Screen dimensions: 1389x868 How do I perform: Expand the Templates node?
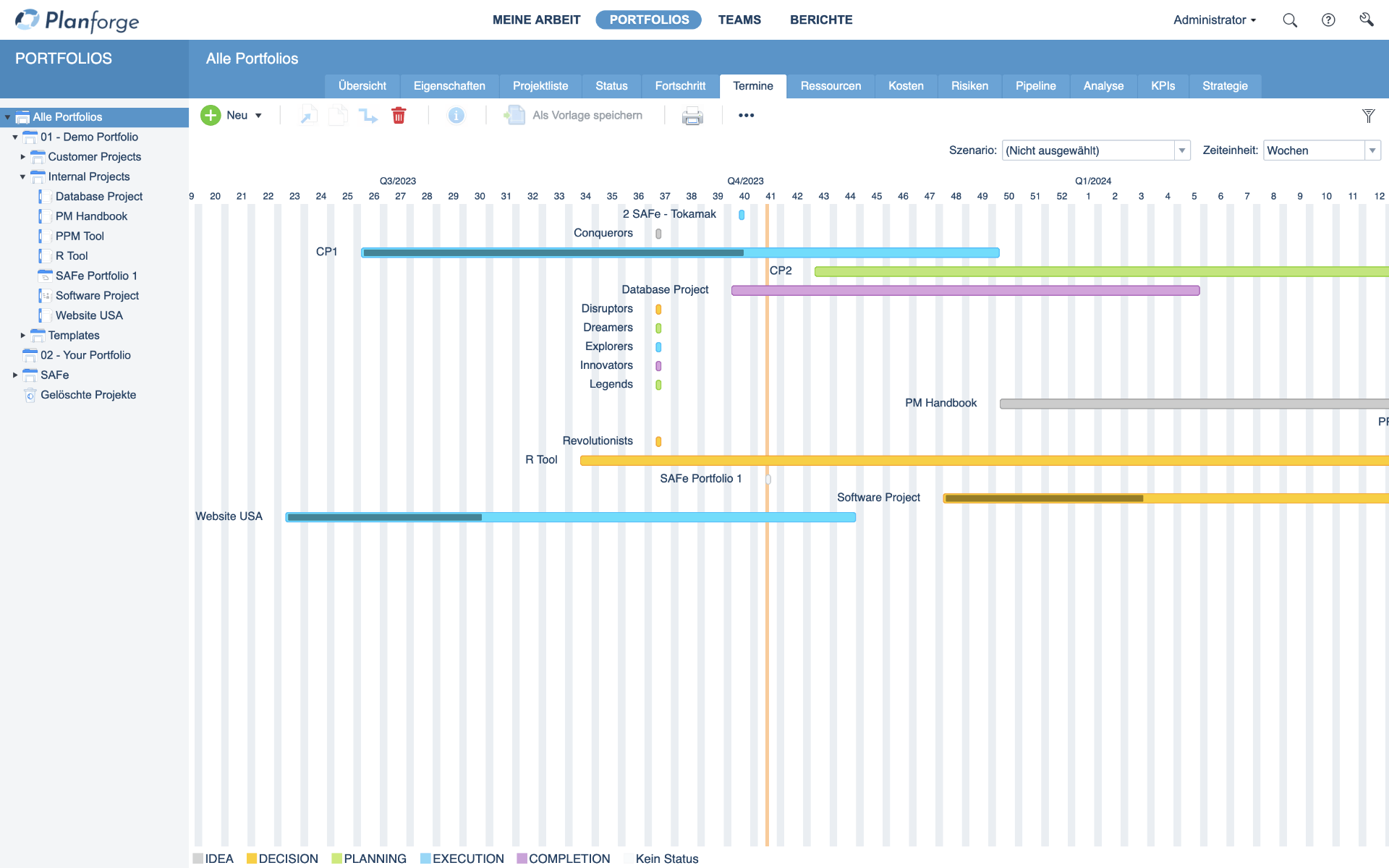coord(22,336)
